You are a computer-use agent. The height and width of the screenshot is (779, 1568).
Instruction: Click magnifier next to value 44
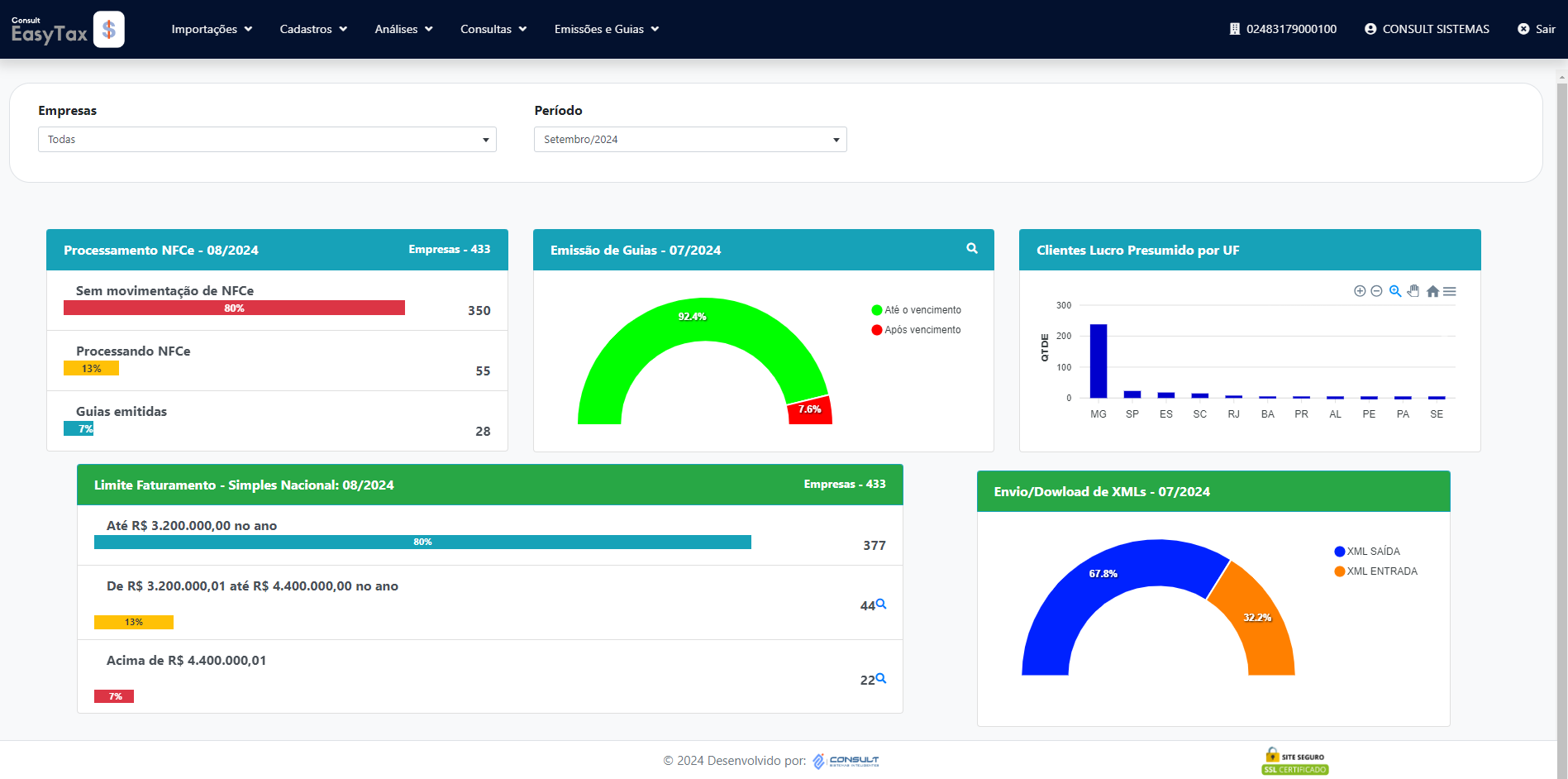point(881,604)
